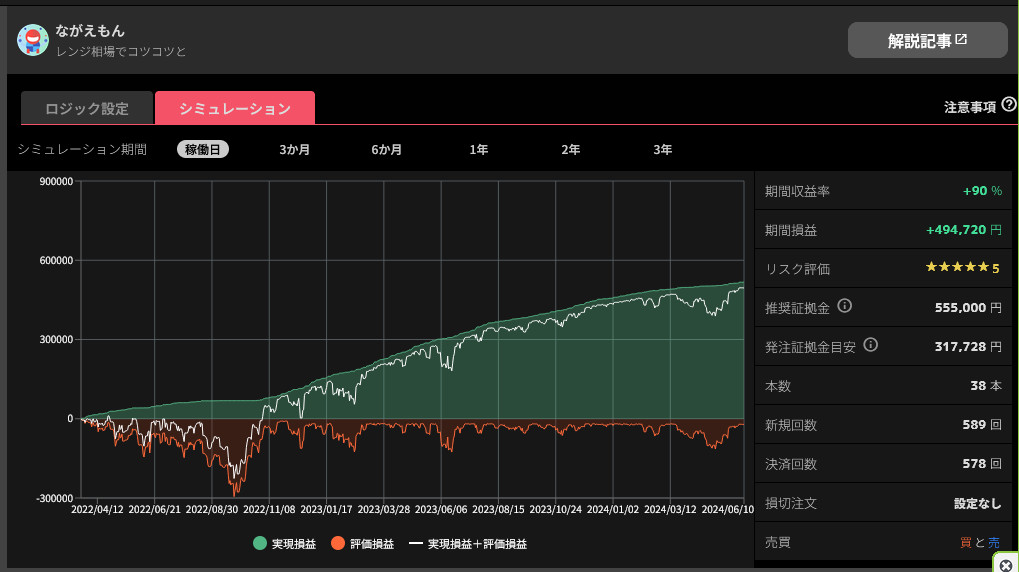
Task: Click the 本数 value 38 本
Action: coord(986,385)
